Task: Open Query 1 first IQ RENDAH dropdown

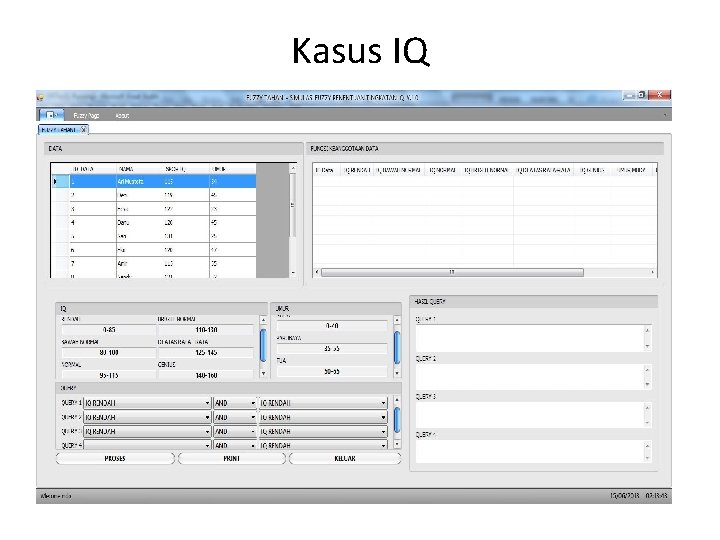Action: coord(147,403)
